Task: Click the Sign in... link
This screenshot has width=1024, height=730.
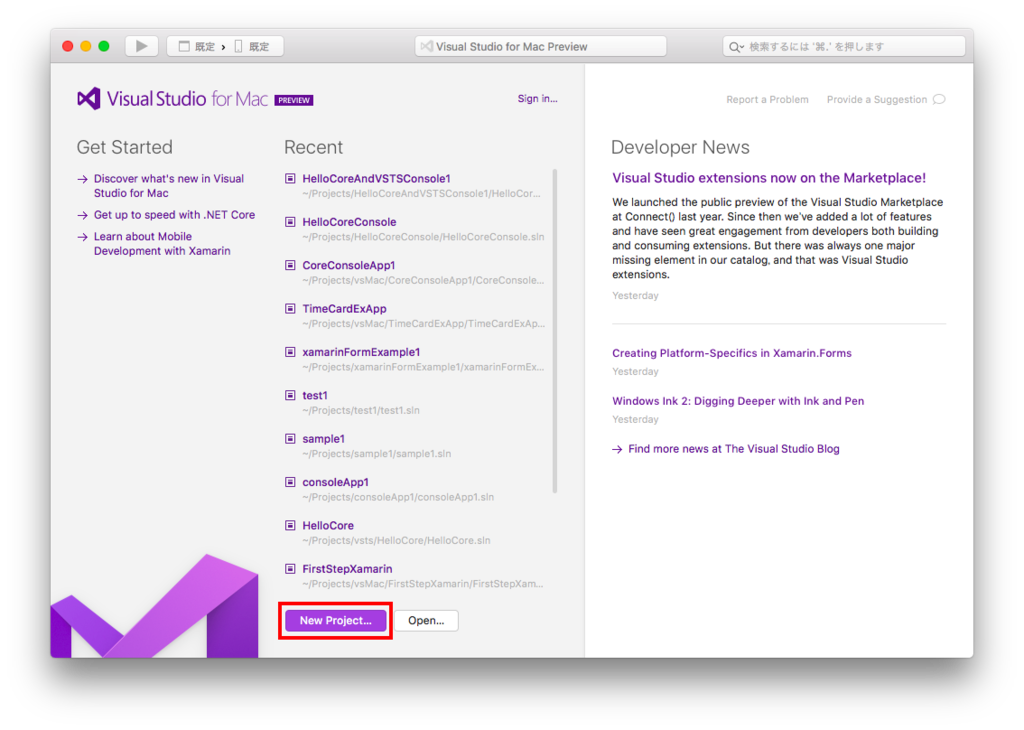Action: 537,99
